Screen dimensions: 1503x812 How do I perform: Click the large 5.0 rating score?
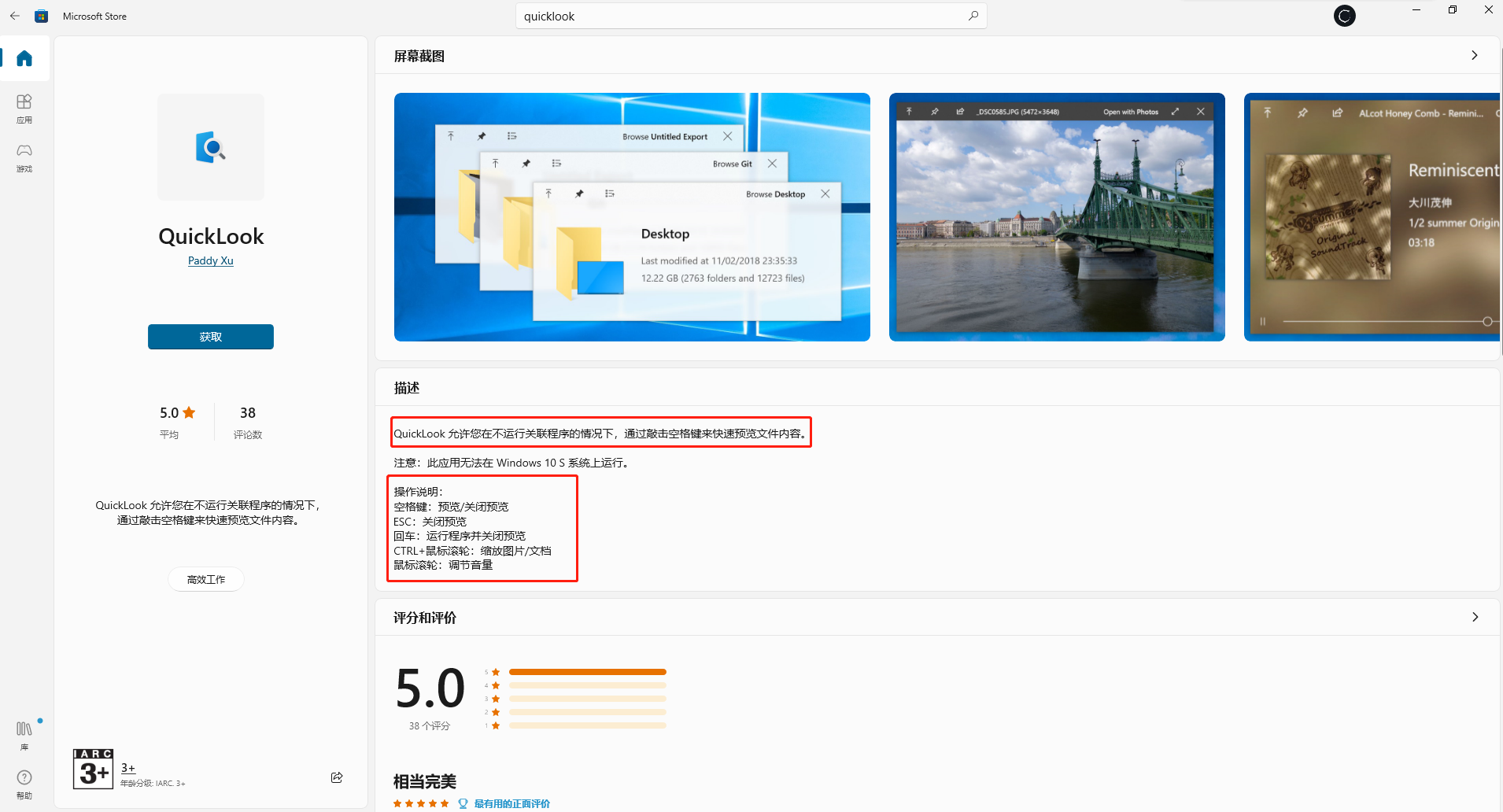(430, 688)
